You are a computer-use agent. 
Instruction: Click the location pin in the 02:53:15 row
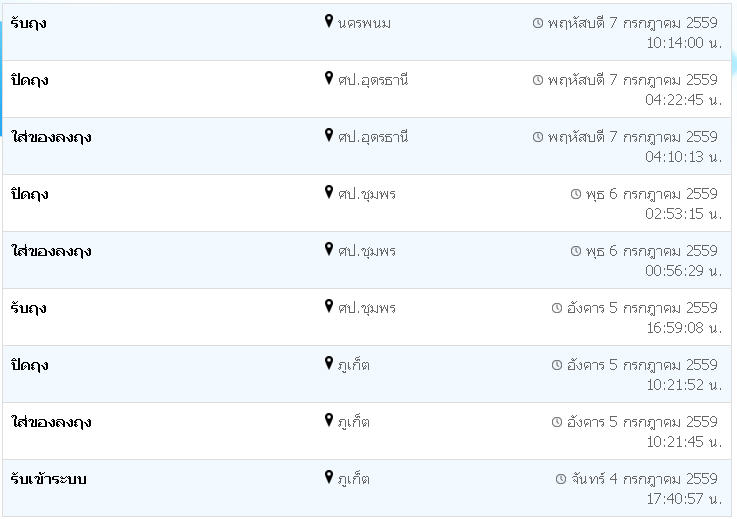coord(329,193)
